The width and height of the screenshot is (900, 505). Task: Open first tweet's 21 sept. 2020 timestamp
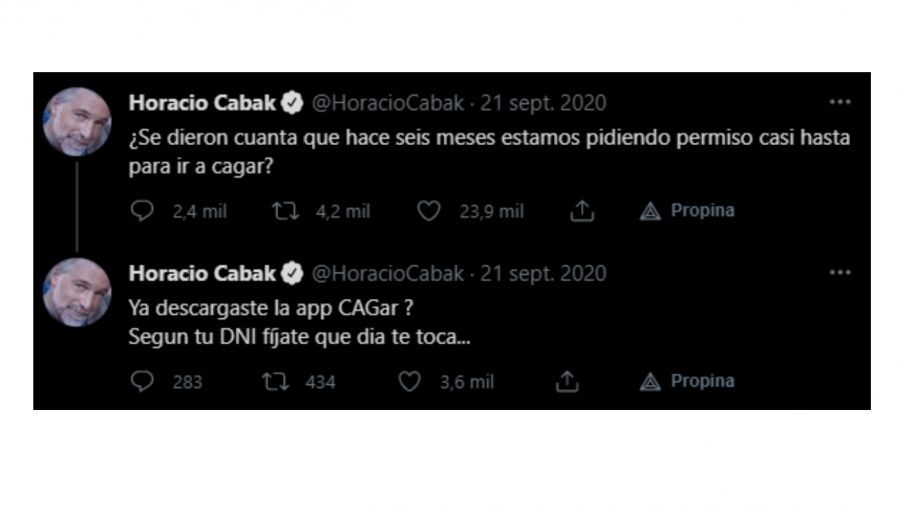point(543,103)
